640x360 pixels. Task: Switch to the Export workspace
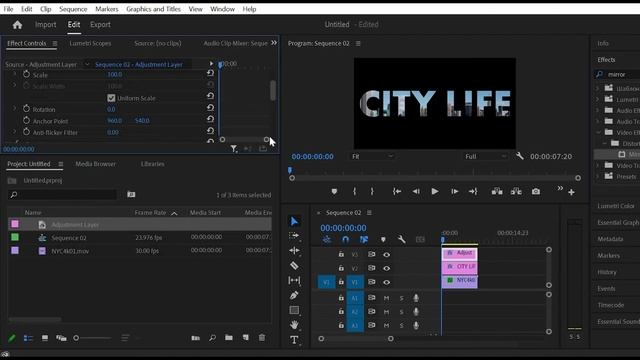point(100,24)
